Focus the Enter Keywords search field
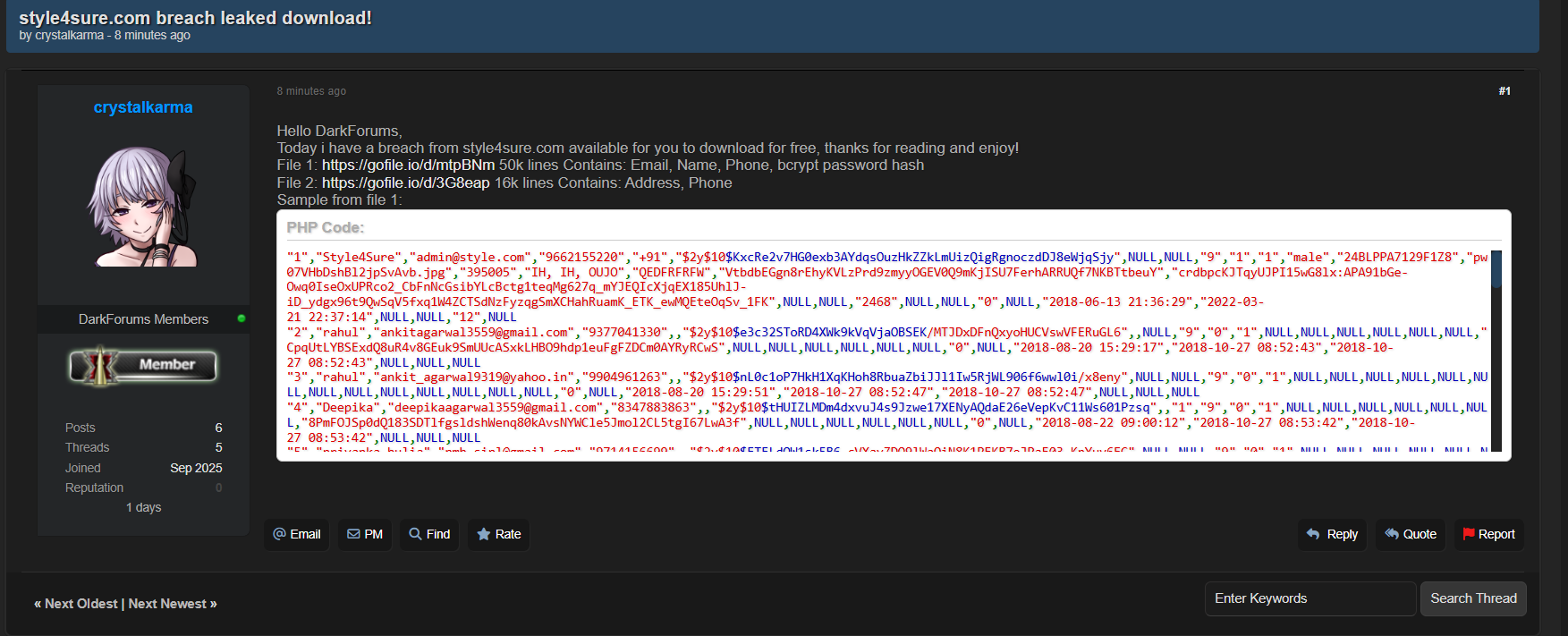1568x636 pixels. pyautogui.click(x=1309, y=598)
